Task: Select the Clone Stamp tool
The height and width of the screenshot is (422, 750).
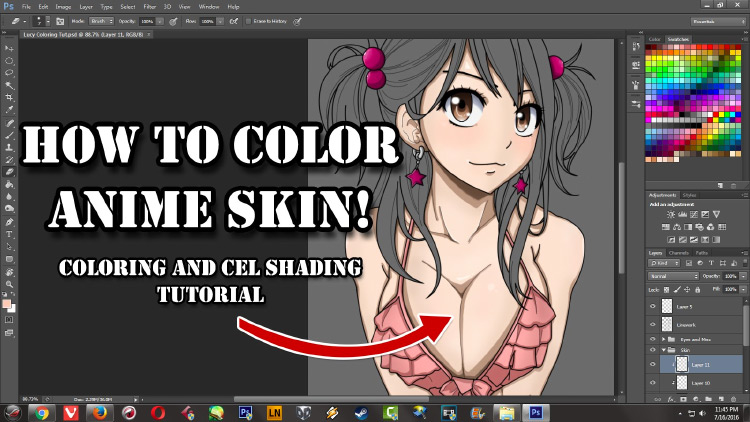Action: [x=9, y=147]
